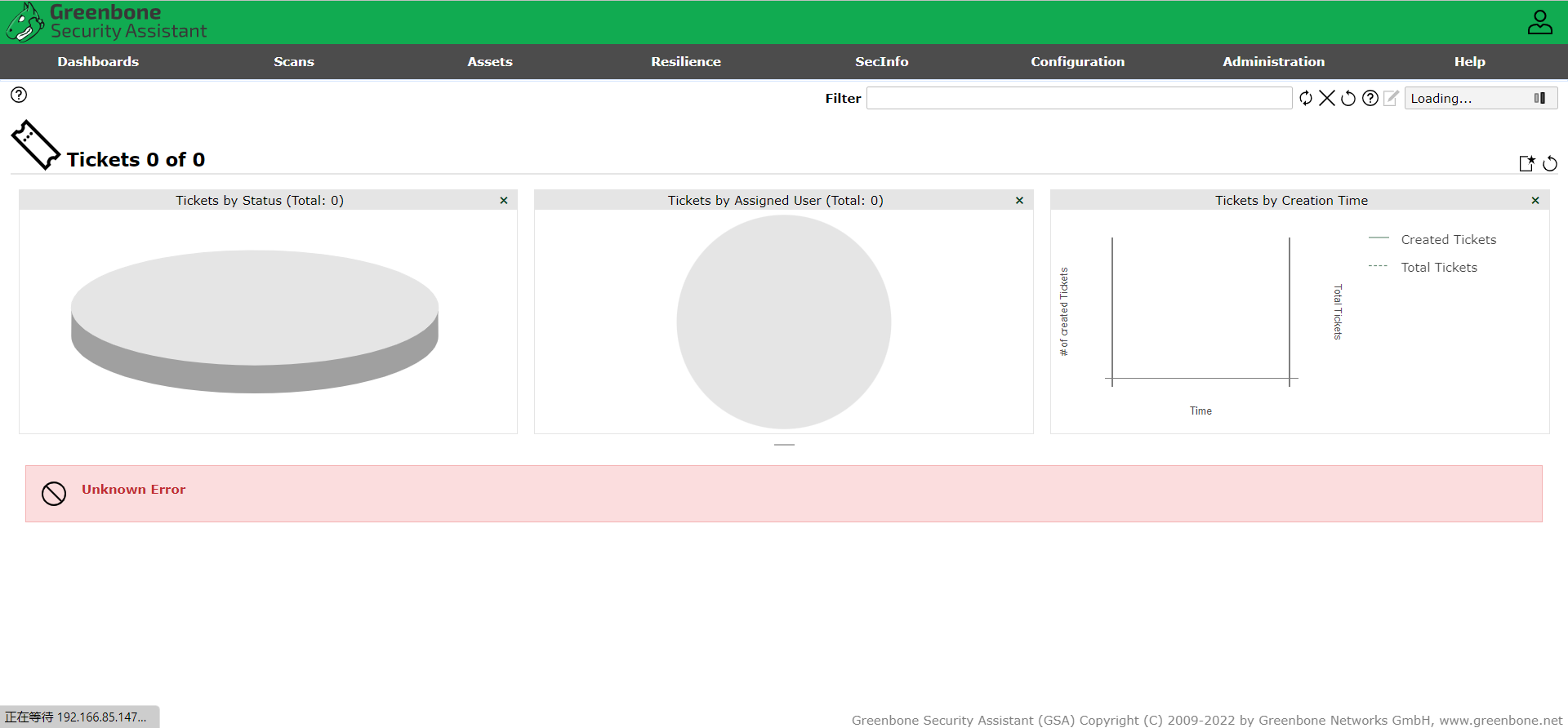The width and height of the screenshot is (1568, 728).
Task: Click the update filter refresh icon
Action: coord(1306,98)
